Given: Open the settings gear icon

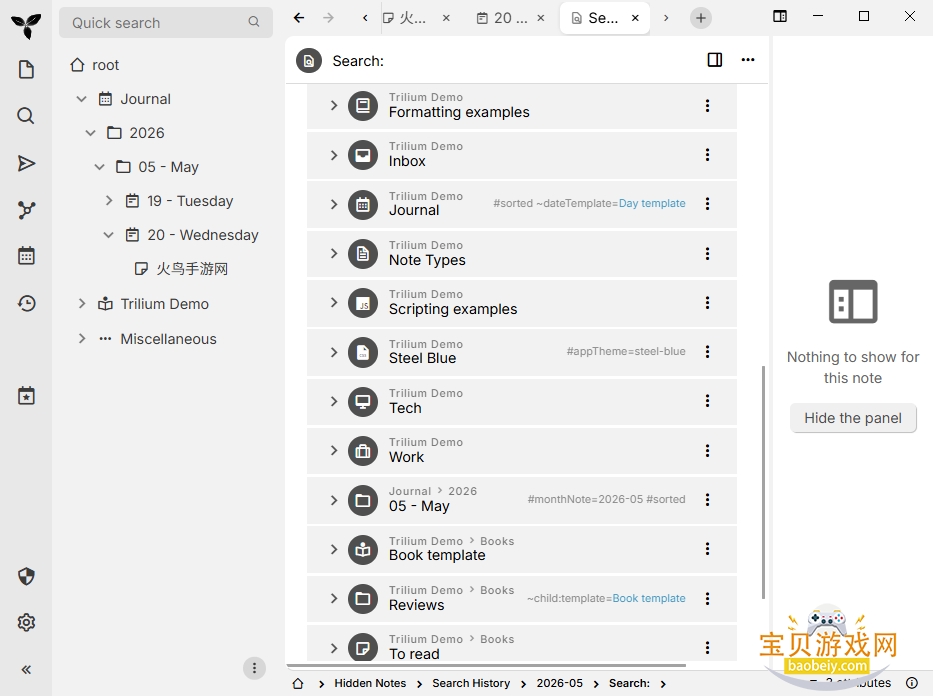Looking at the screenshot, I should (26, 622).
